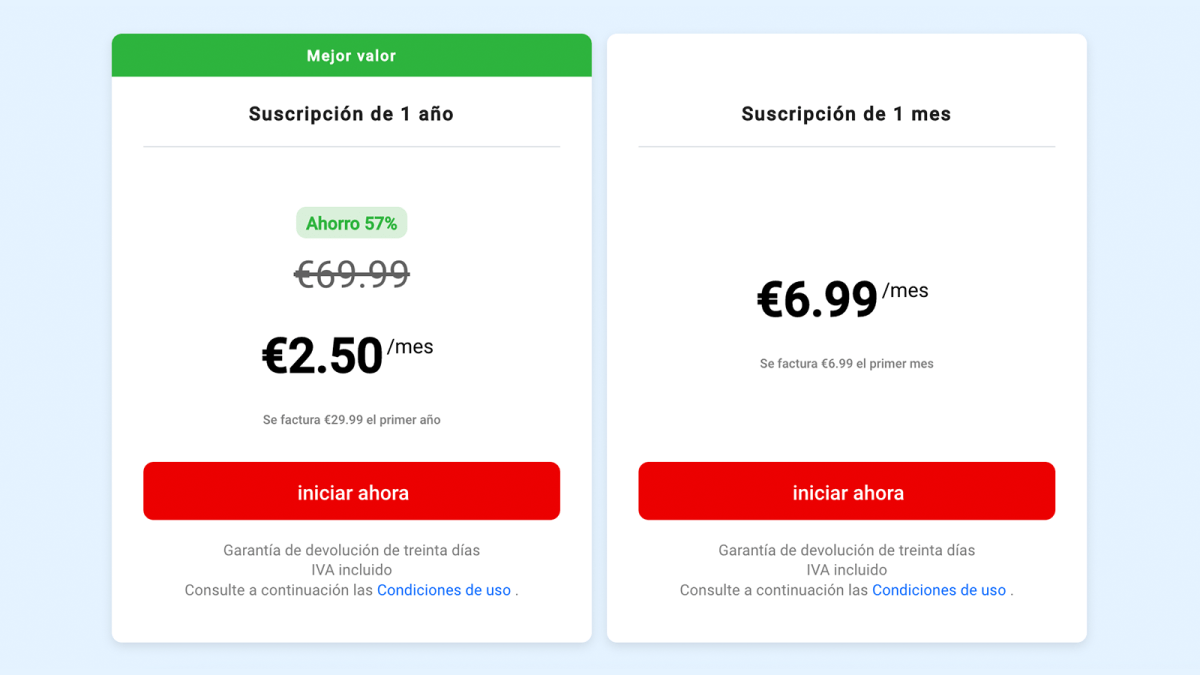
Task: Click the "/mes" label beside €6.99
Action: [x=905, y=291]
